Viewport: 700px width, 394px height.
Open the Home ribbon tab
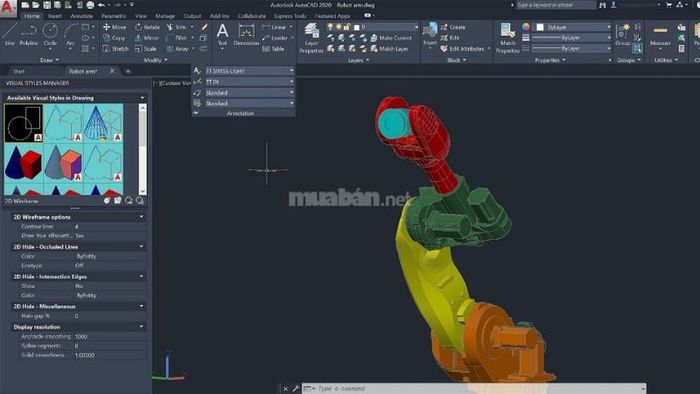31,16
